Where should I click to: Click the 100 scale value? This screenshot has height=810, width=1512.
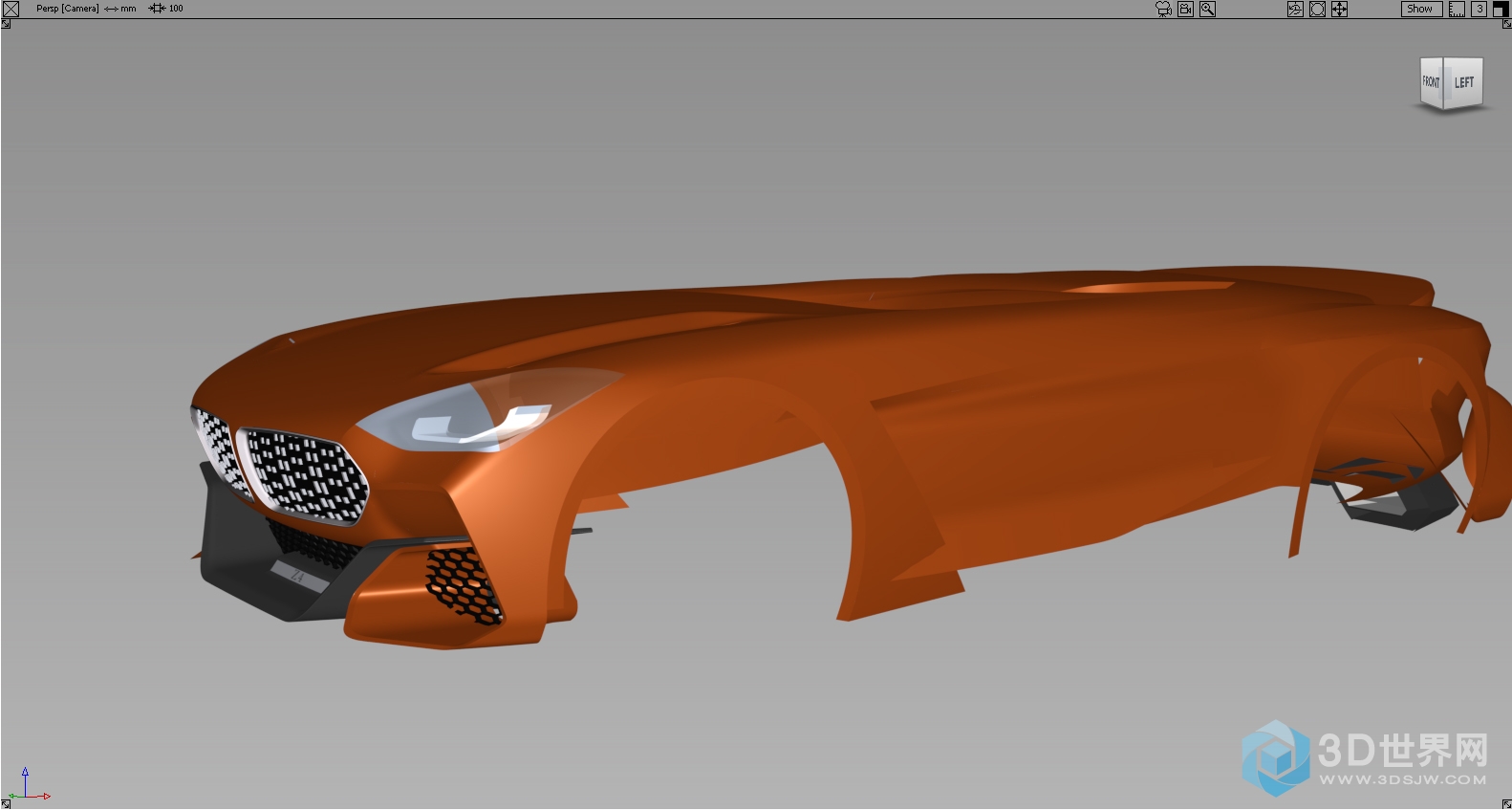pos(176,9)
